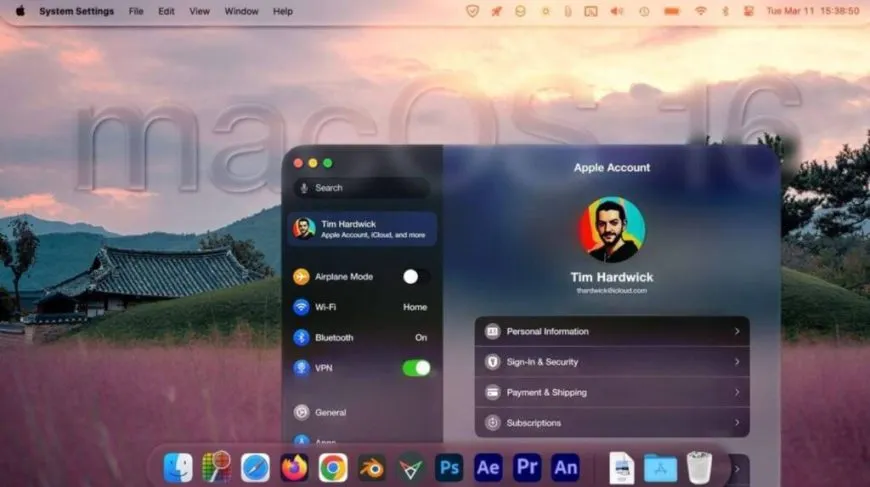Open the Apple menu

coord(21,11)
